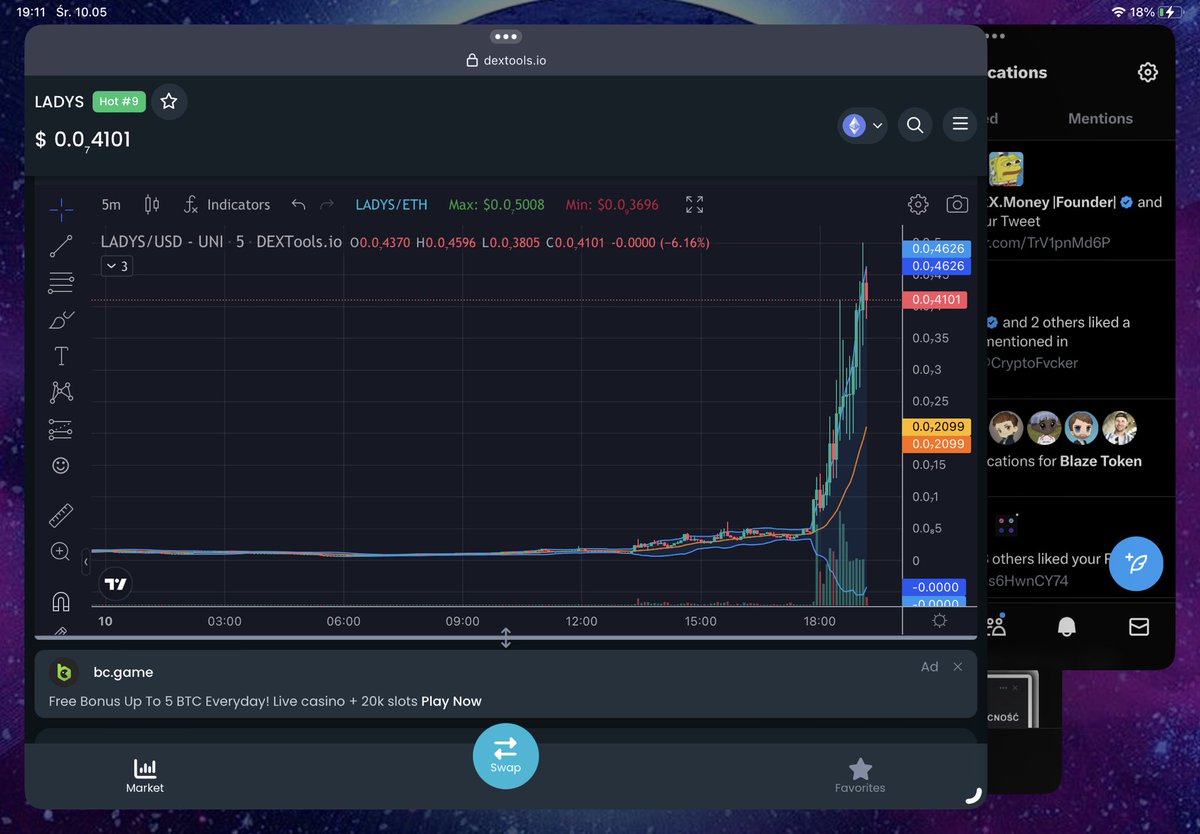Switch the chart to LADYS/ETH
The width and height of the screenshot is (1200, 834).
[x=391, y=204]
